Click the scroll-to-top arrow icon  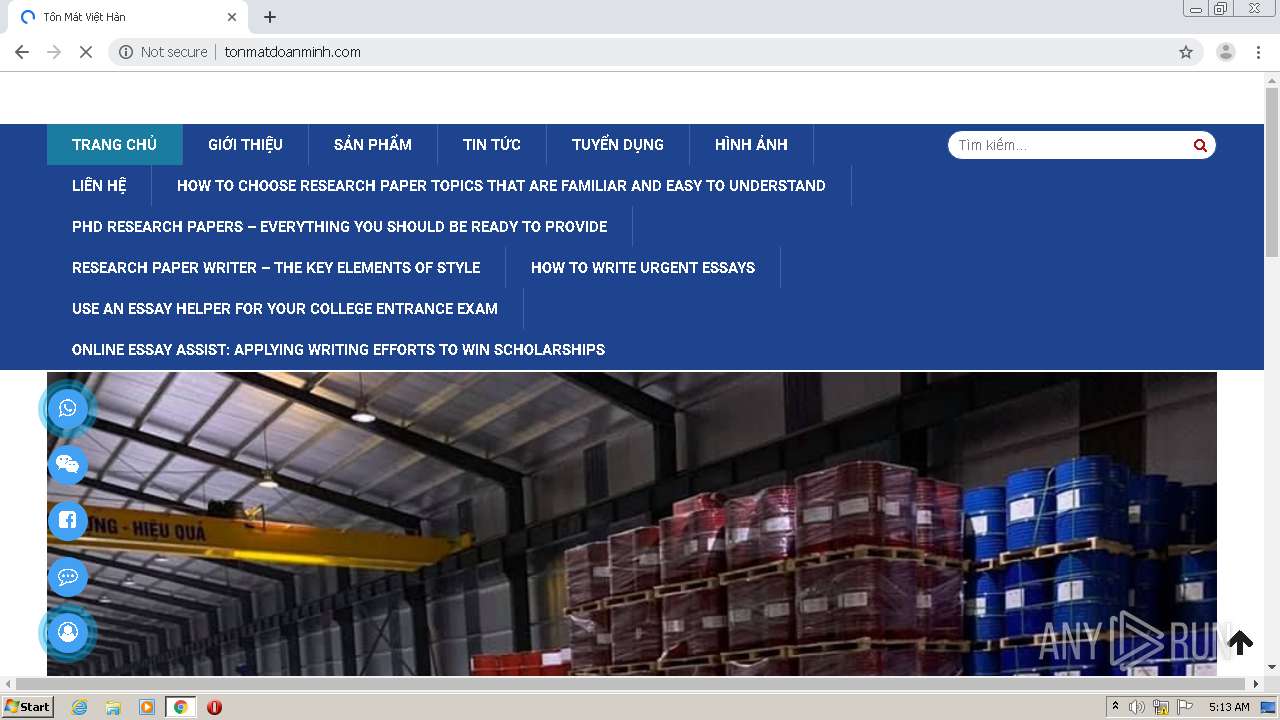point(1240,642)
